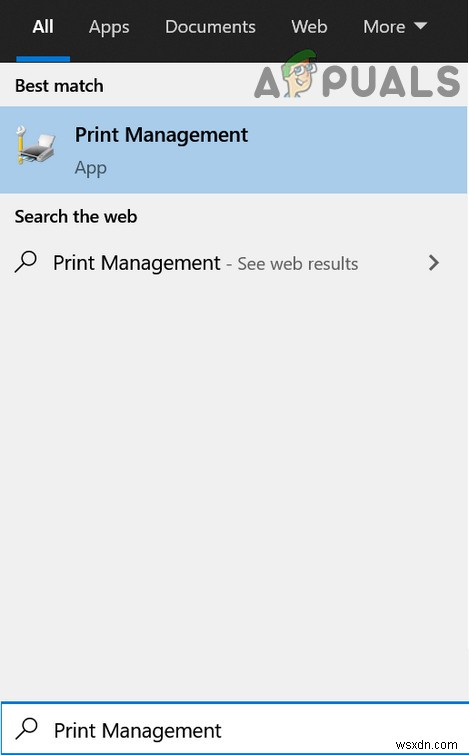Screen dimensions: 469x755
Task: Click the Best match heading
Action: point(59,86)
